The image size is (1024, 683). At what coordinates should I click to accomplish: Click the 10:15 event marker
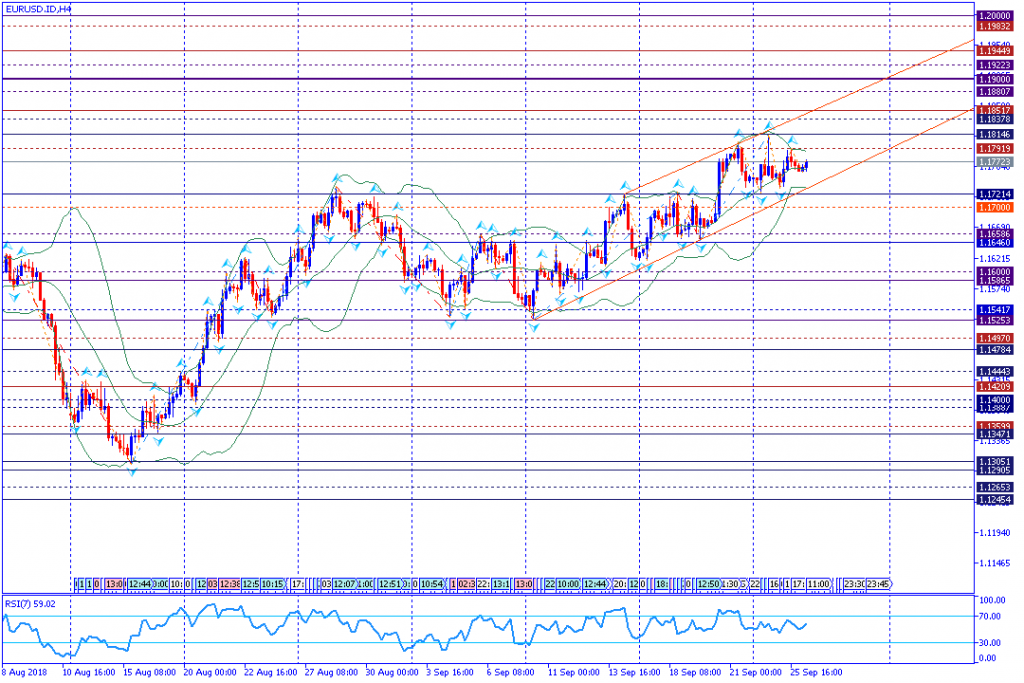click(x=272, y=583)
